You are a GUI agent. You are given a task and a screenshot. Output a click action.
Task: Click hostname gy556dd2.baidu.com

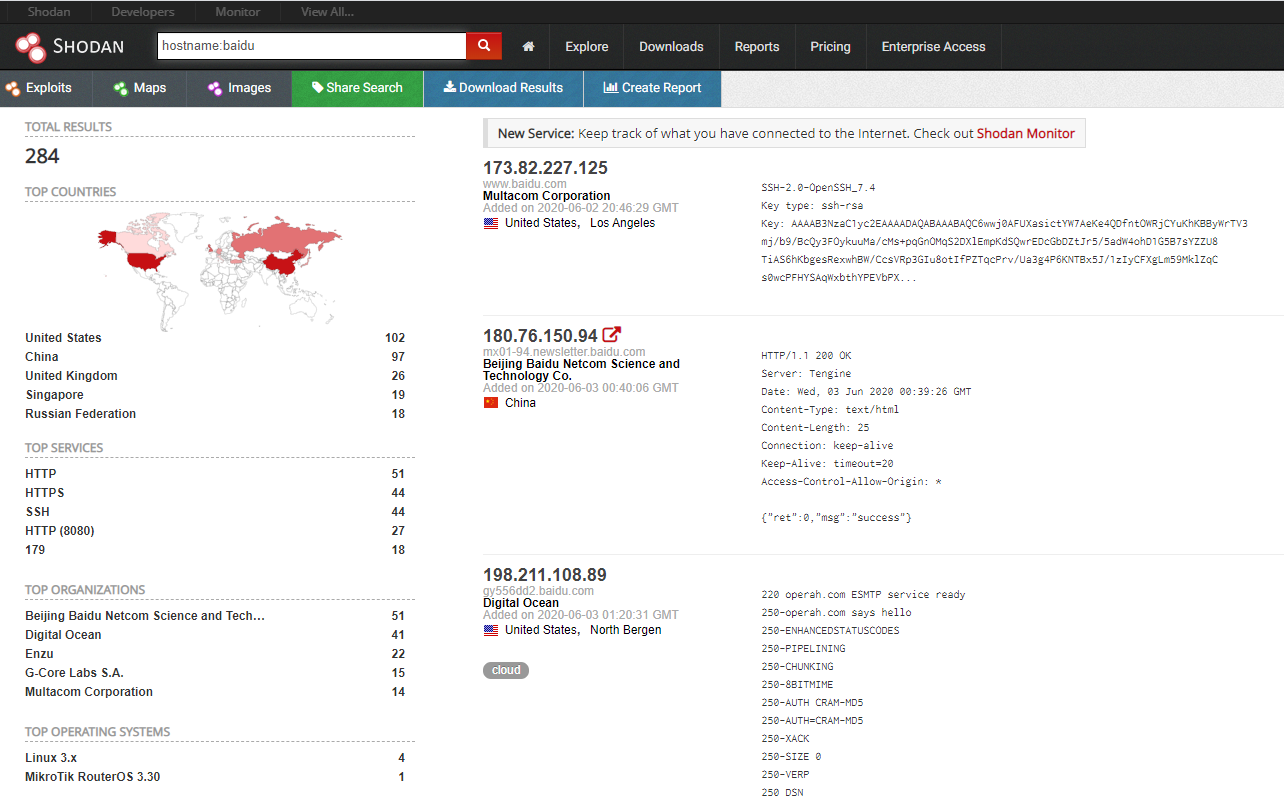coord(538,591)
